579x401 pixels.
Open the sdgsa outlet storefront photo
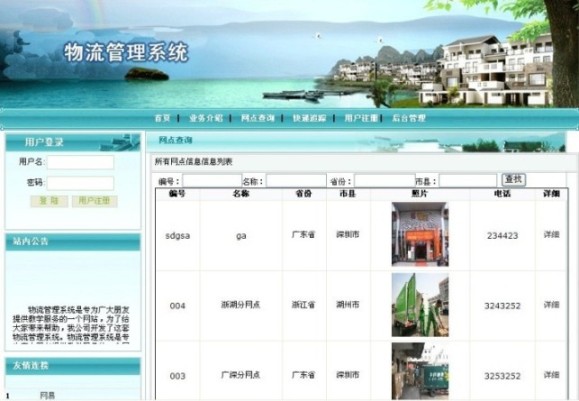pyautogui.click(x=420, y=234)
